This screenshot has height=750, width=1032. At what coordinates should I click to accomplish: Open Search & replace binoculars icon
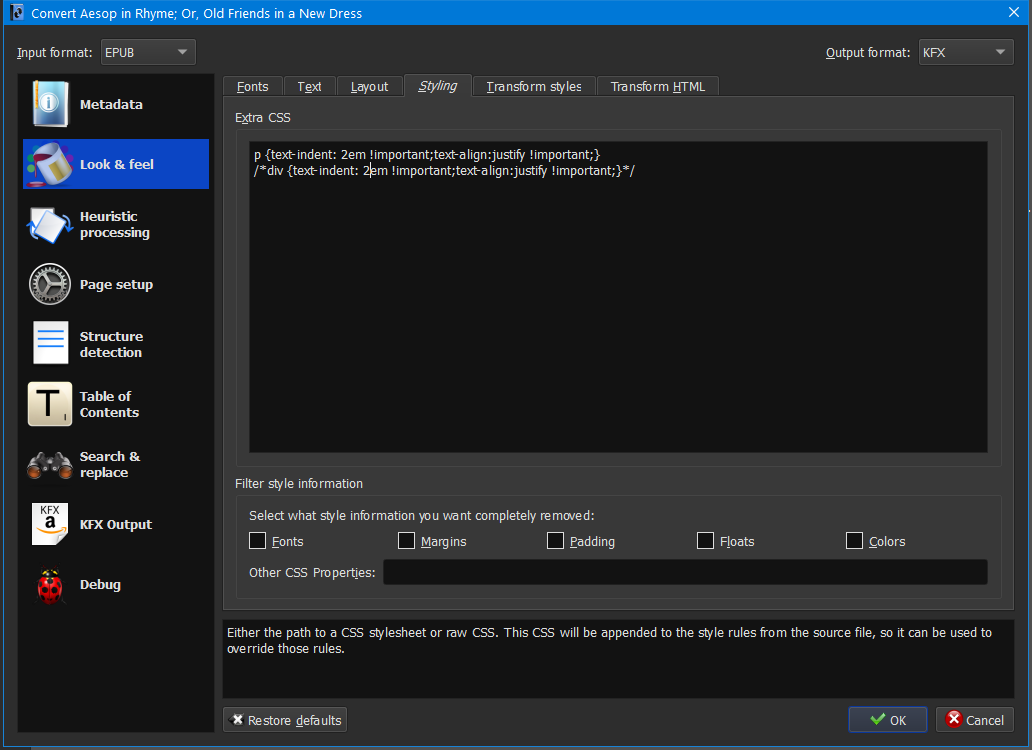[50, 465]
